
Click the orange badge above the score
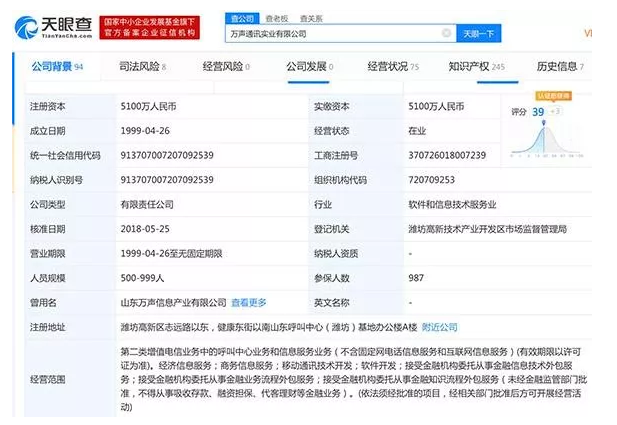point(554,96)
